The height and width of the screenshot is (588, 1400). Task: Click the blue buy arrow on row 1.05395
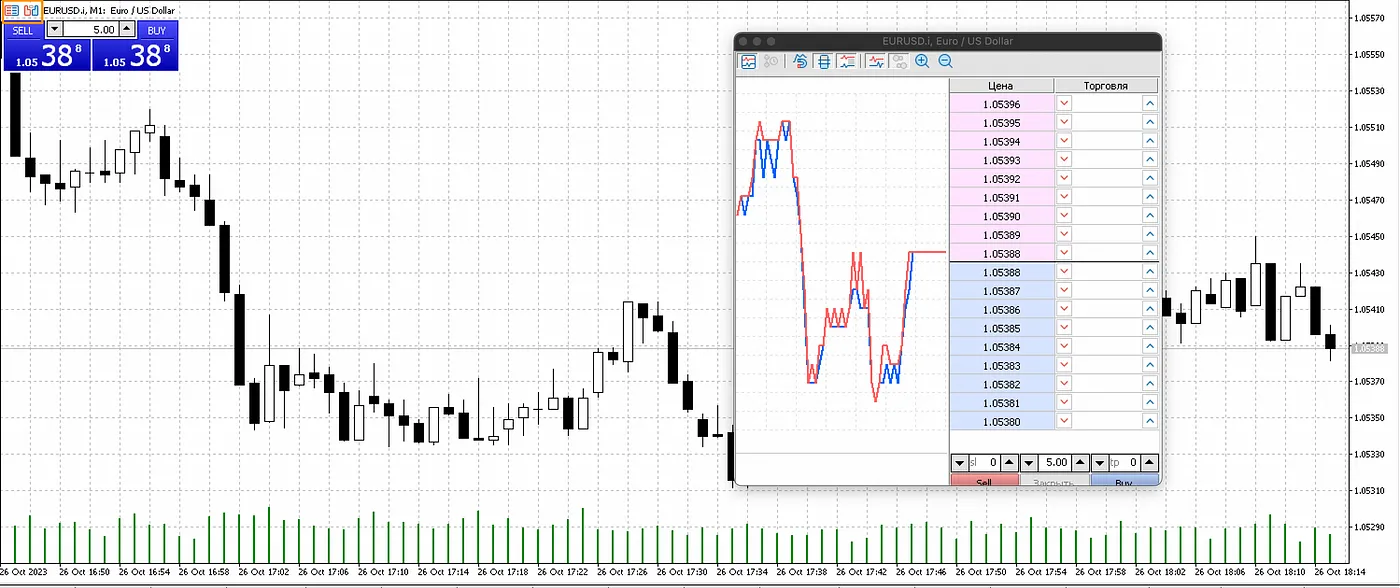tap(1150, 122)
